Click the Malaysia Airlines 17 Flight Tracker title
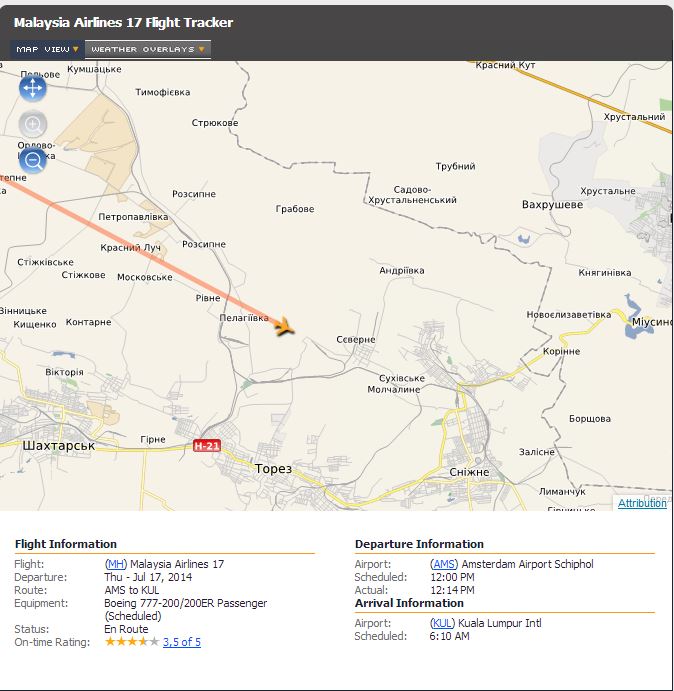Screen dimensions: 674x691 pyautogui.click(x=123, y=22)
